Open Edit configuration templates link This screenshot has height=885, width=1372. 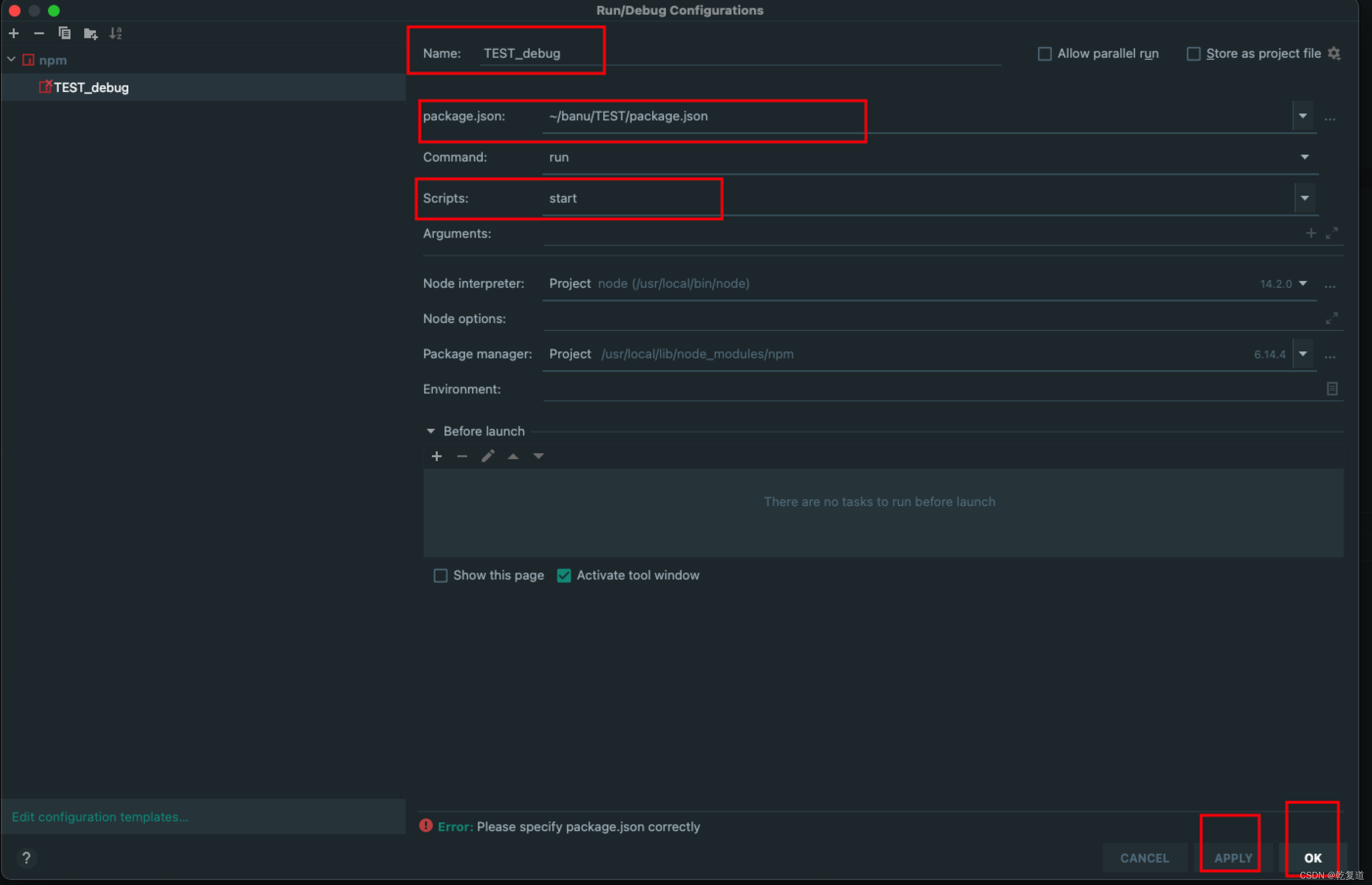click(100, 816)
